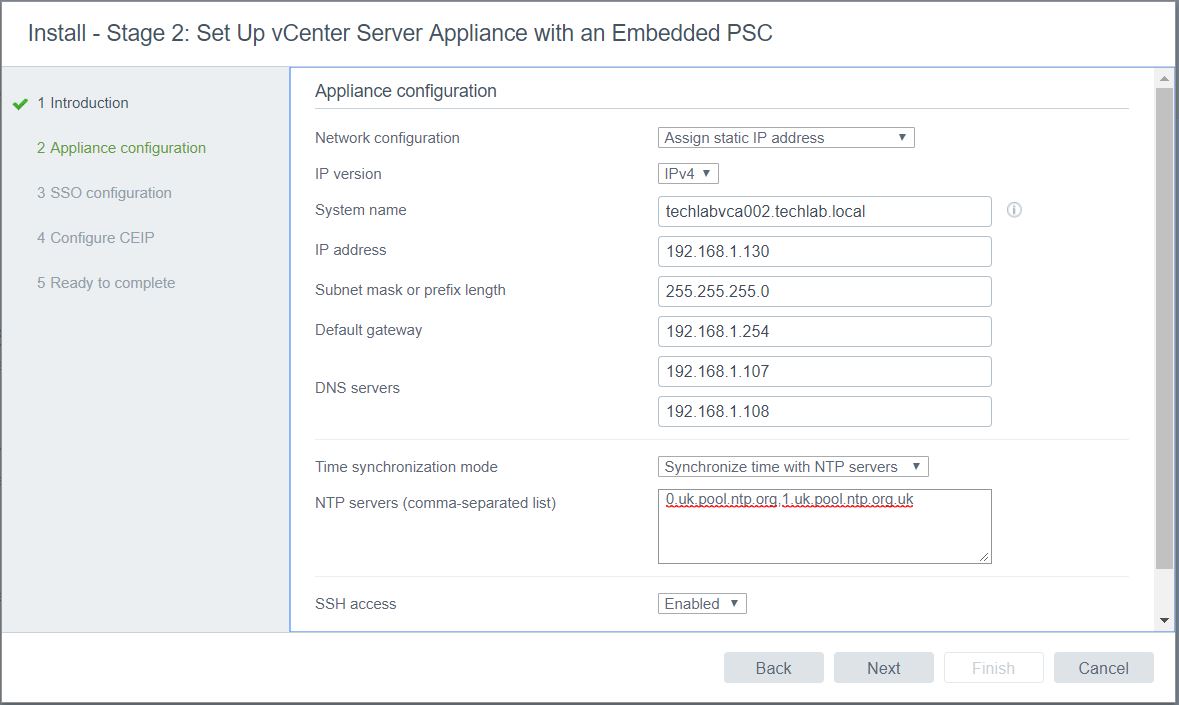Click the Subnet mask field
This screenshot has height=705, width=1179.
tap(825, 292)
